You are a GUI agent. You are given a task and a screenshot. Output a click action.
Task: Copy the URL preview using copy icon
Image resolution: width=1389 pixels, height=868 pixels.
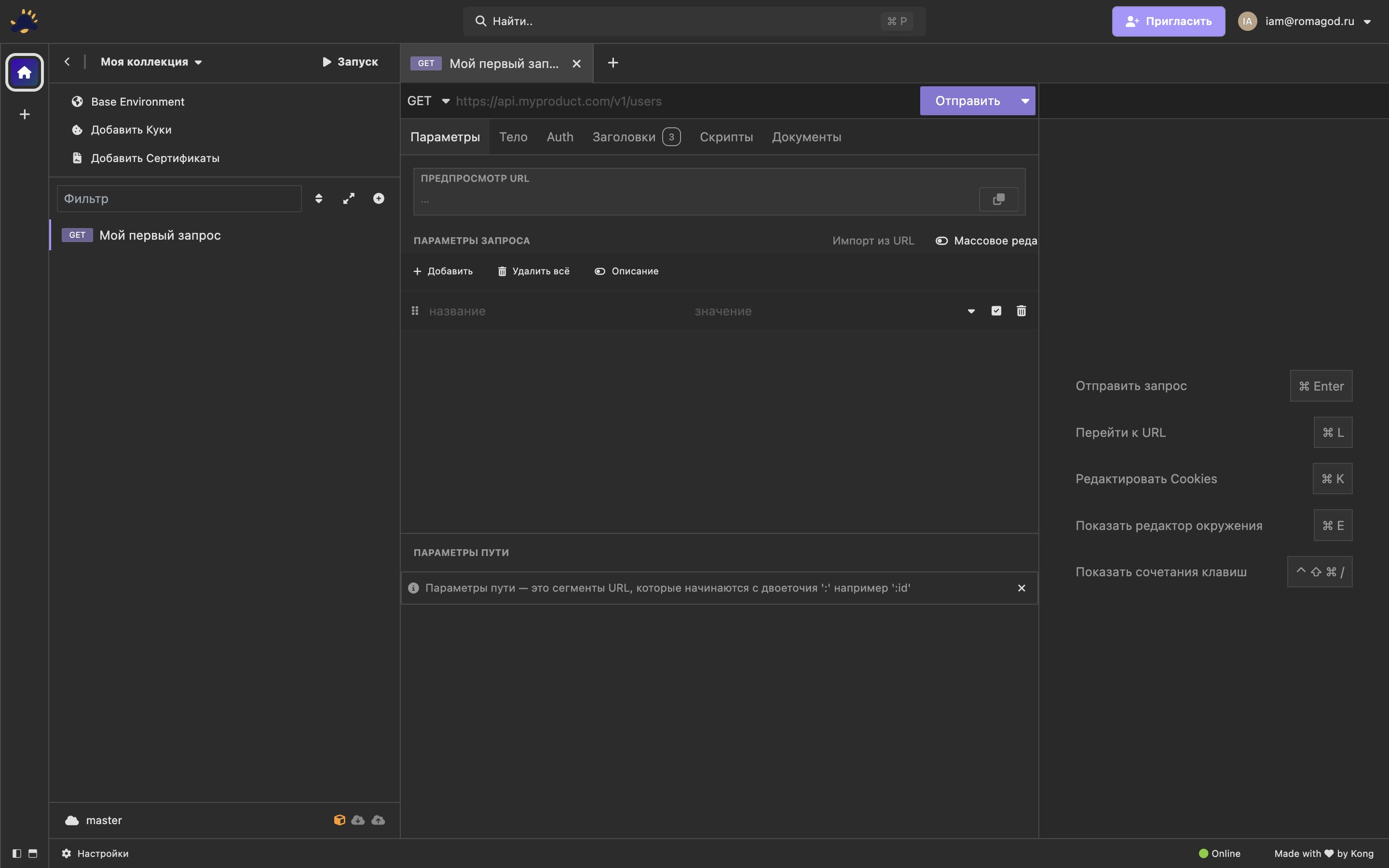tap(998, 199)
